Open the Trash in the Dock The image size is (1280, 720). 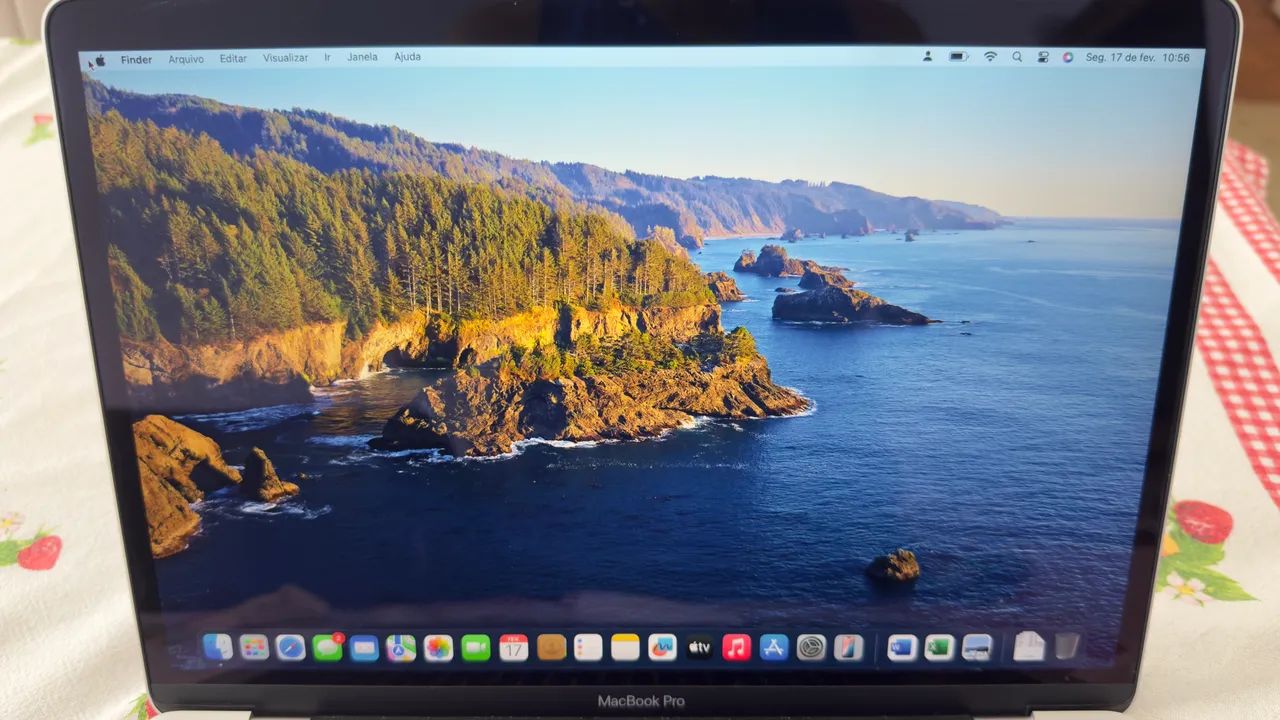pyautogui.click(x=1067, y=646)
